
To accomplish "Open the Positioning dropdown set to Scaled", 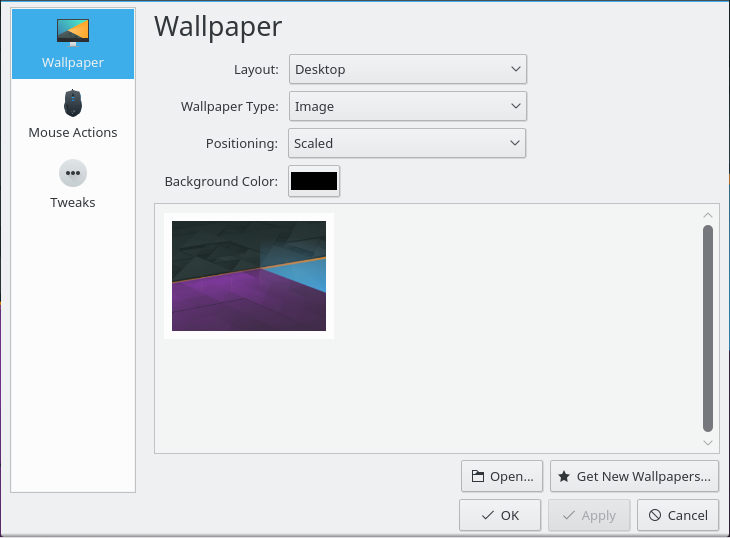I will pos(407,143).
